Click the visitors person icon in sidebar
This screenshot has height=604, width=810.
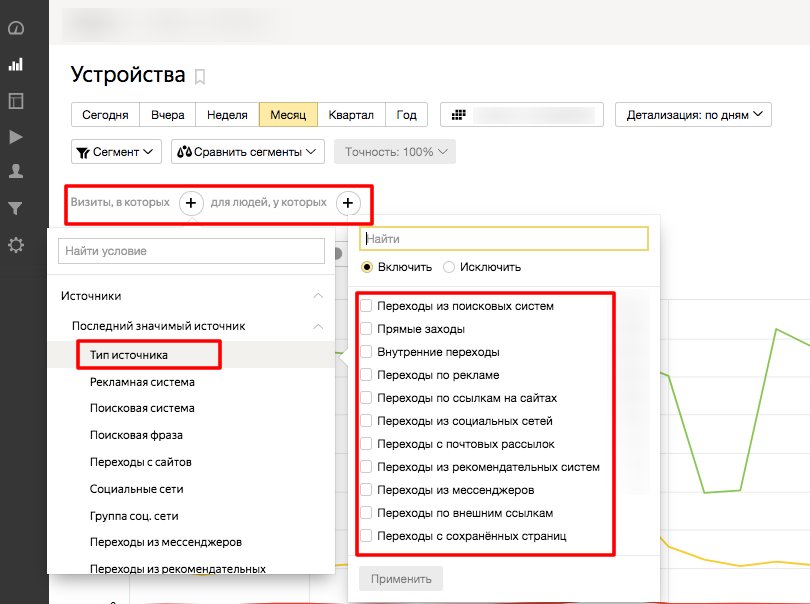15,170
